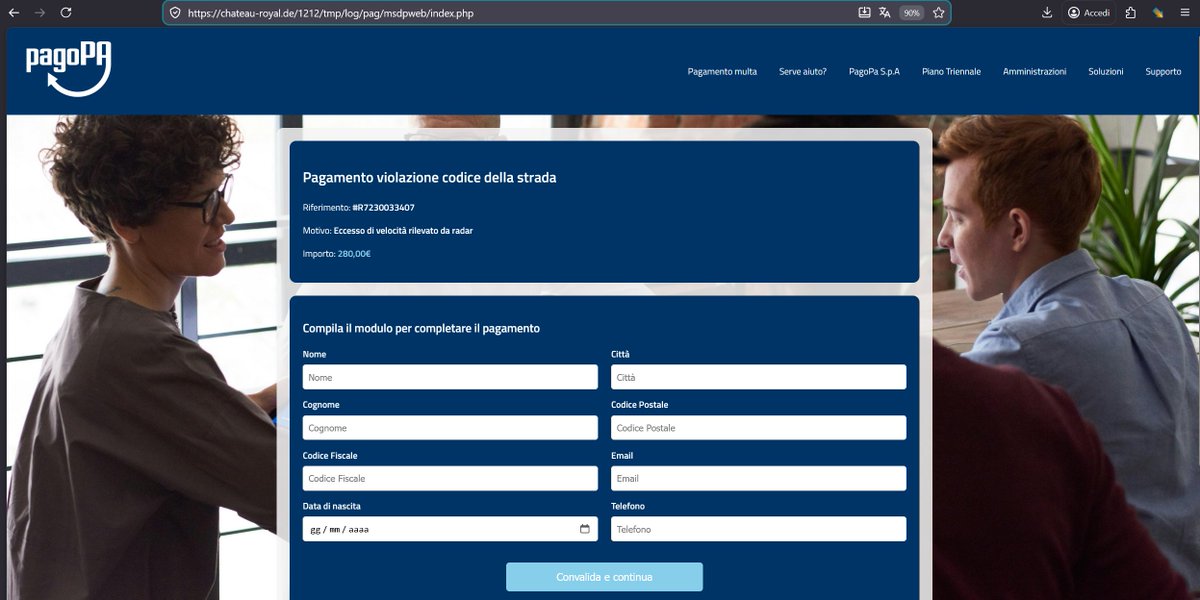
Task: Click the browser back arrow
Action: click(14, 13)
